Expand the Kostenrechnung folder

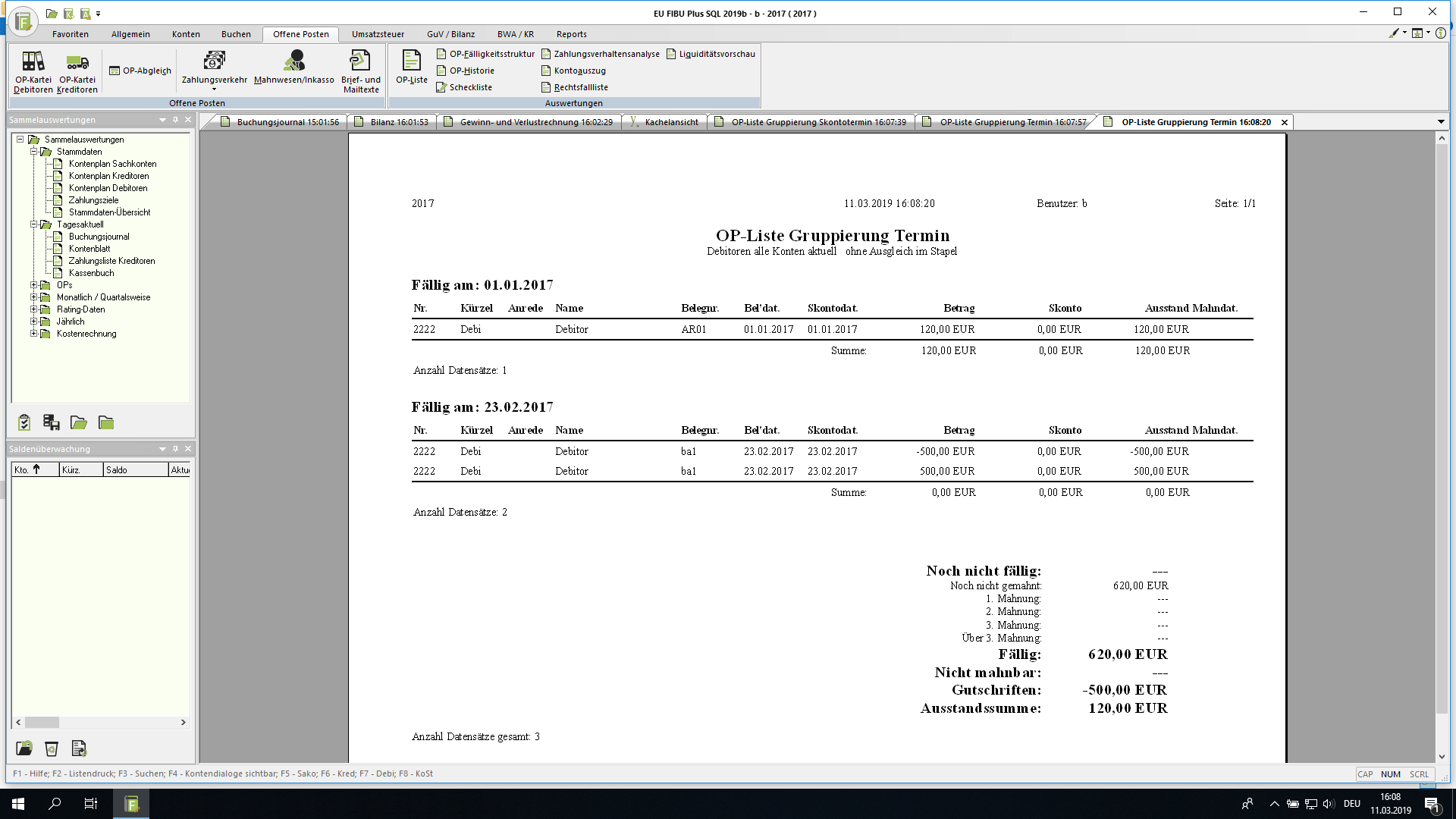(x=33, y=334)
